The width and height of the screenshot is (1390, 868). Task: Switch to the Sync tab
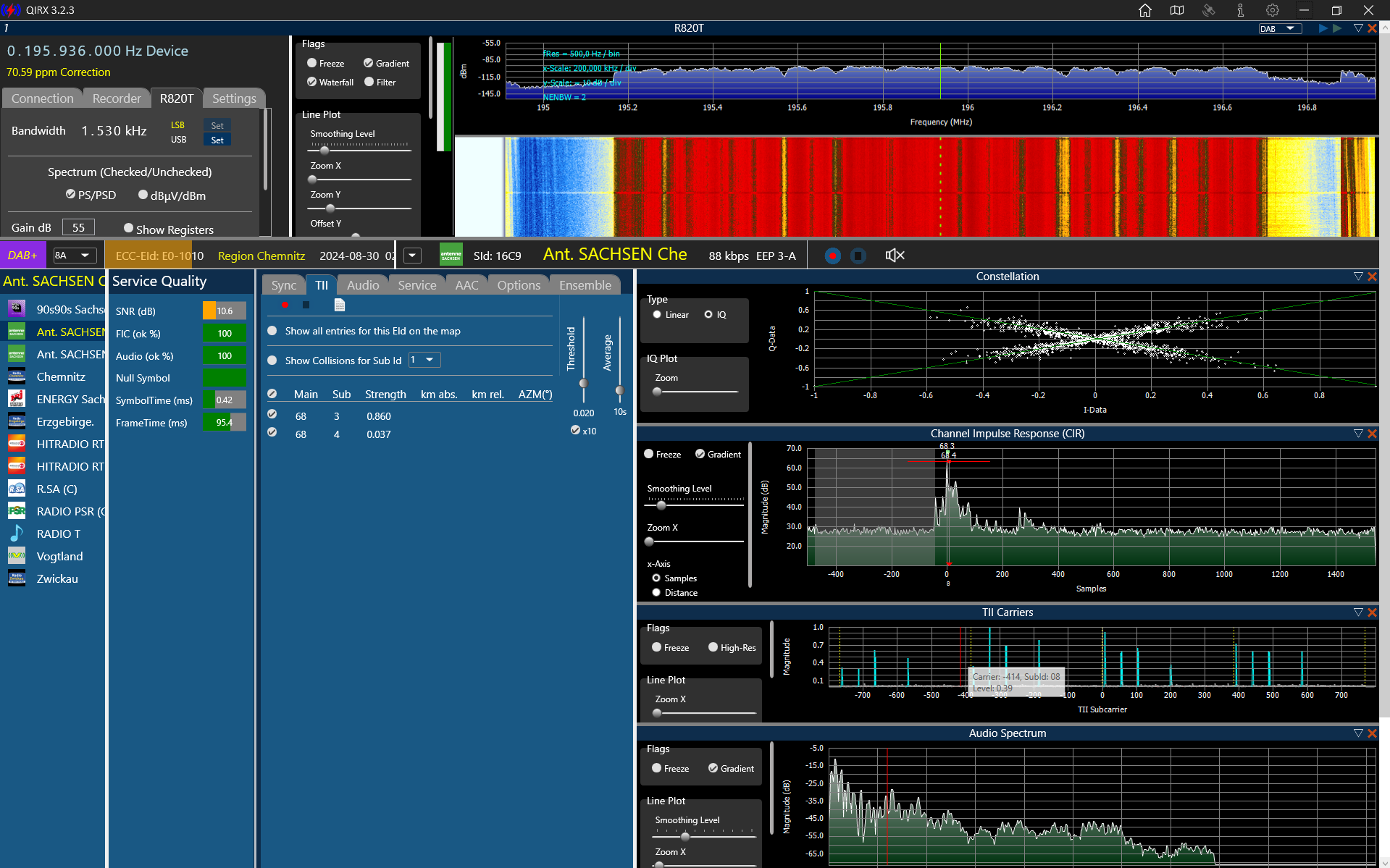284,285
